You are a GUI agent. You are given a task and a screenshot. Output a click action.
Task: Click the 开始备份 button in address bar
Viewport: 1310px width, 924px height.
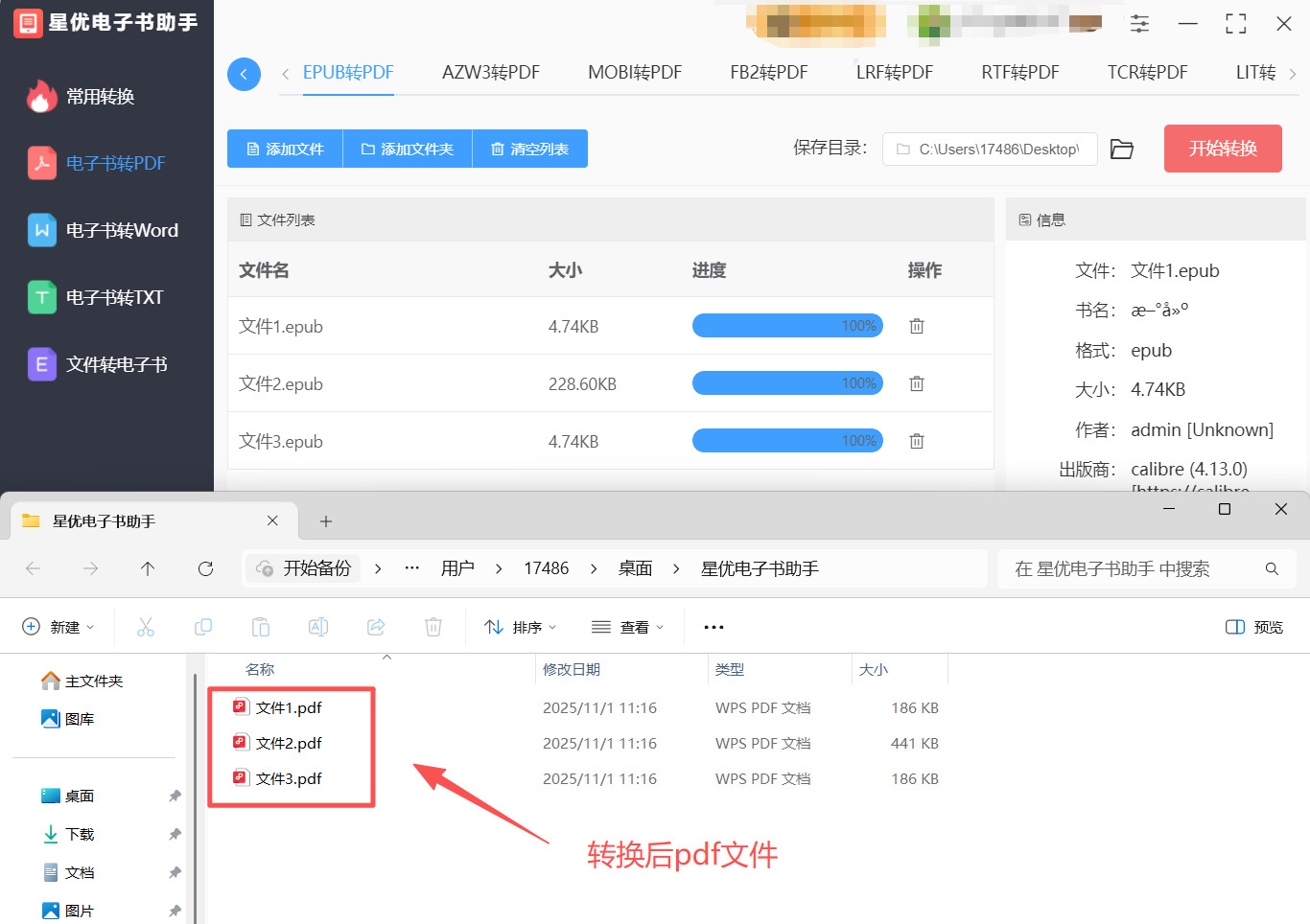pos(303,568)
